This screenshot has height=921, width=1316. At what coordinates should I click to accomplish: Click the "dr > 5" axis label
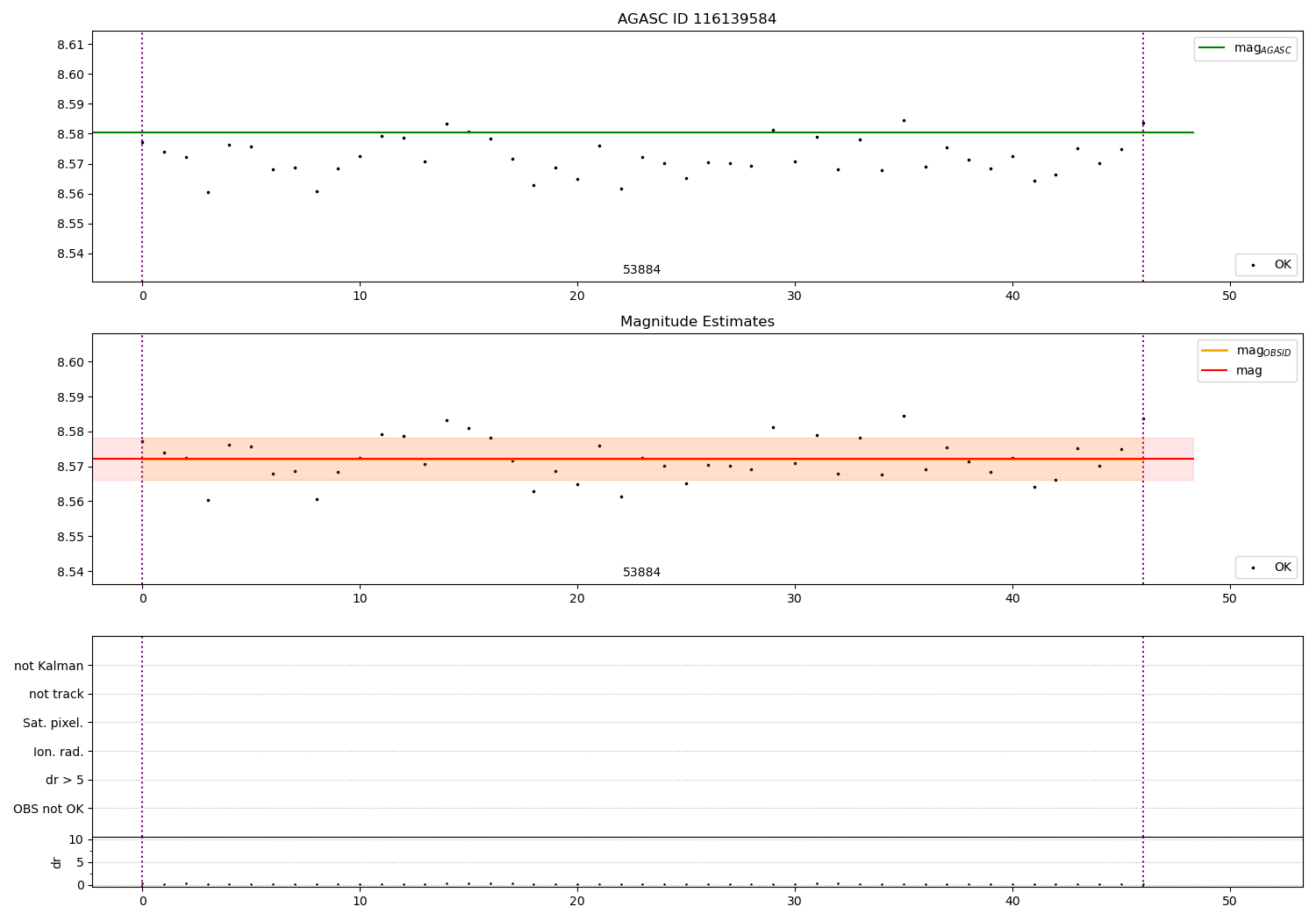65,780
